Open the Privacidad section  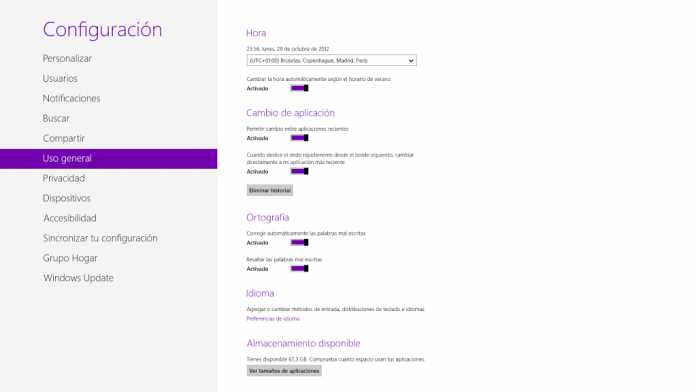pos(63,178)
